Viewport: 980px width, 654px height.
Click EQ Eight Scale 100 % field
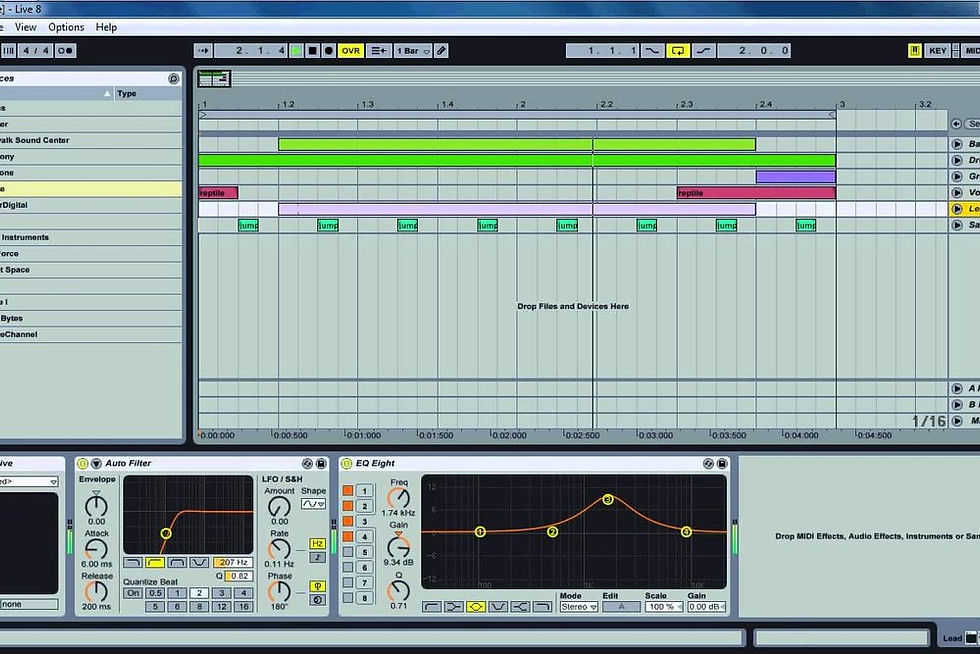[x=664, y=606]
